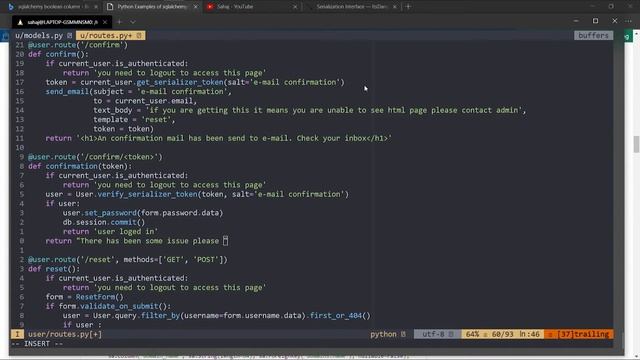Switch to the sqlalchemy boolean column browser tab
Image resolution: width=640 pixels, height=360 pixels.
[52, 7]
